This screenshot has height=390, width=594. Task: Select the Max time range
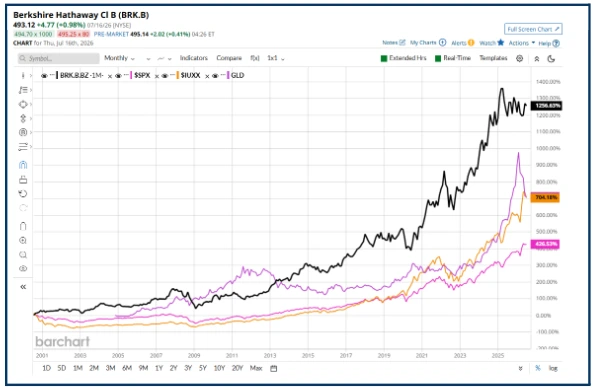click(x=256, y=368)
